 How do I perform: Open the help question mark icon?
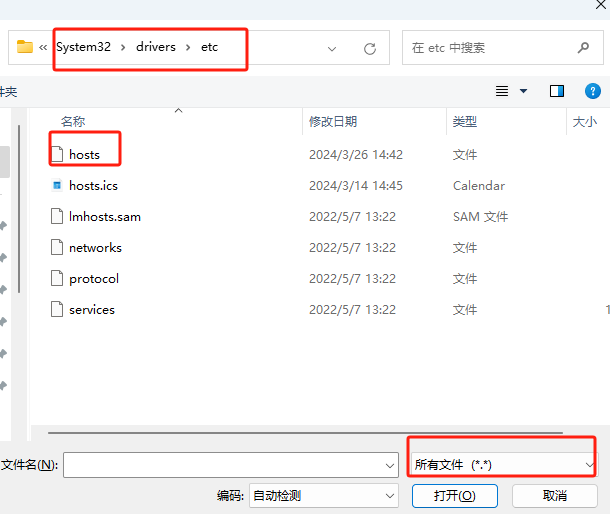point(592,91)
